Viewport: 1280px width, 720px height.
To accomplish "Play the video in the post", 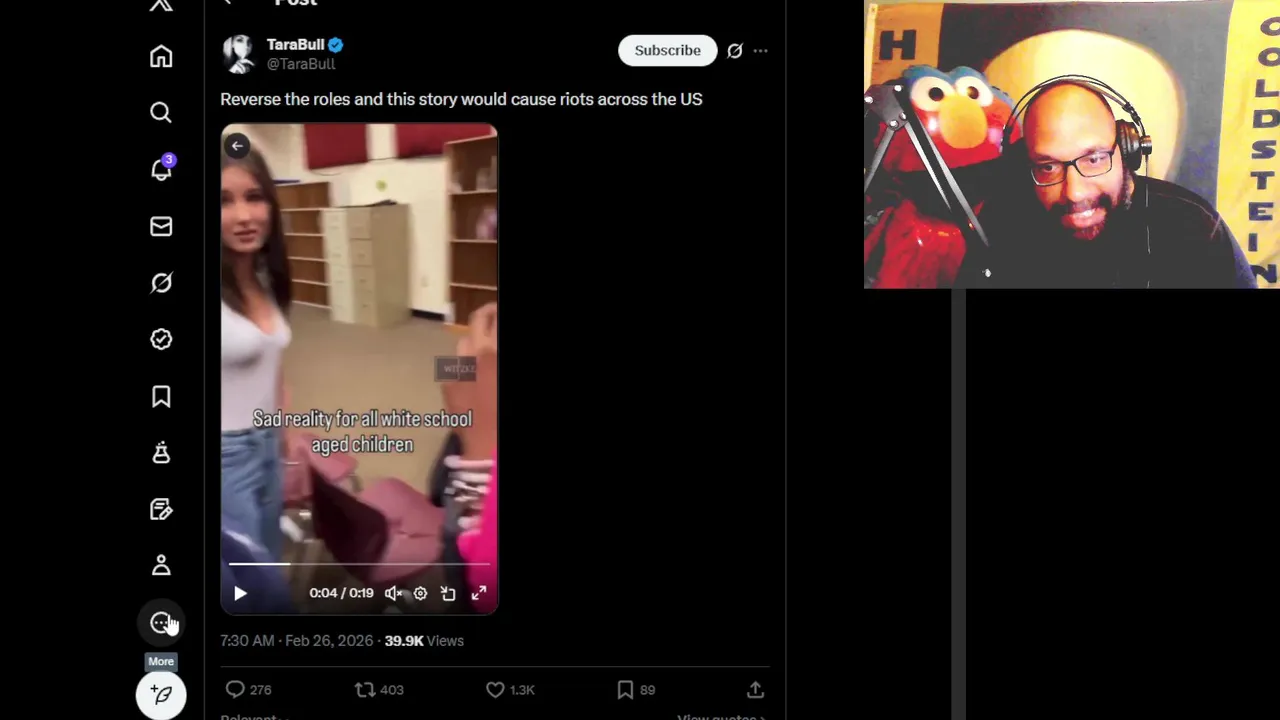I will 240,593.
